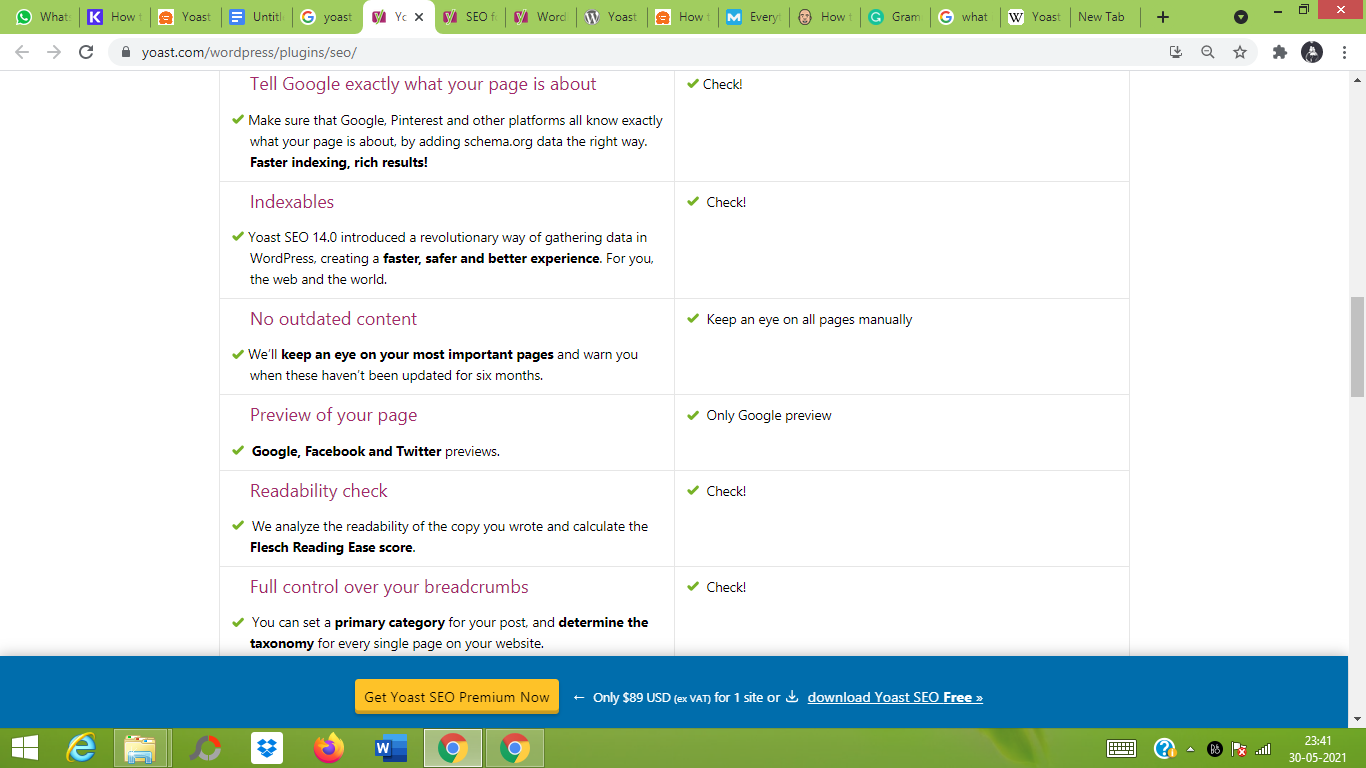Switch to the Wikipedia Yoast tab
The image size is (1366, 768).
1037,17
